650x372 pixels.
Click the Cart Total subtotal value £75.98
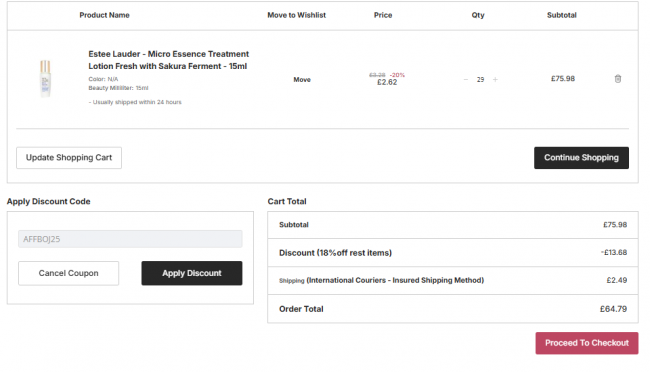pos(615,224)
